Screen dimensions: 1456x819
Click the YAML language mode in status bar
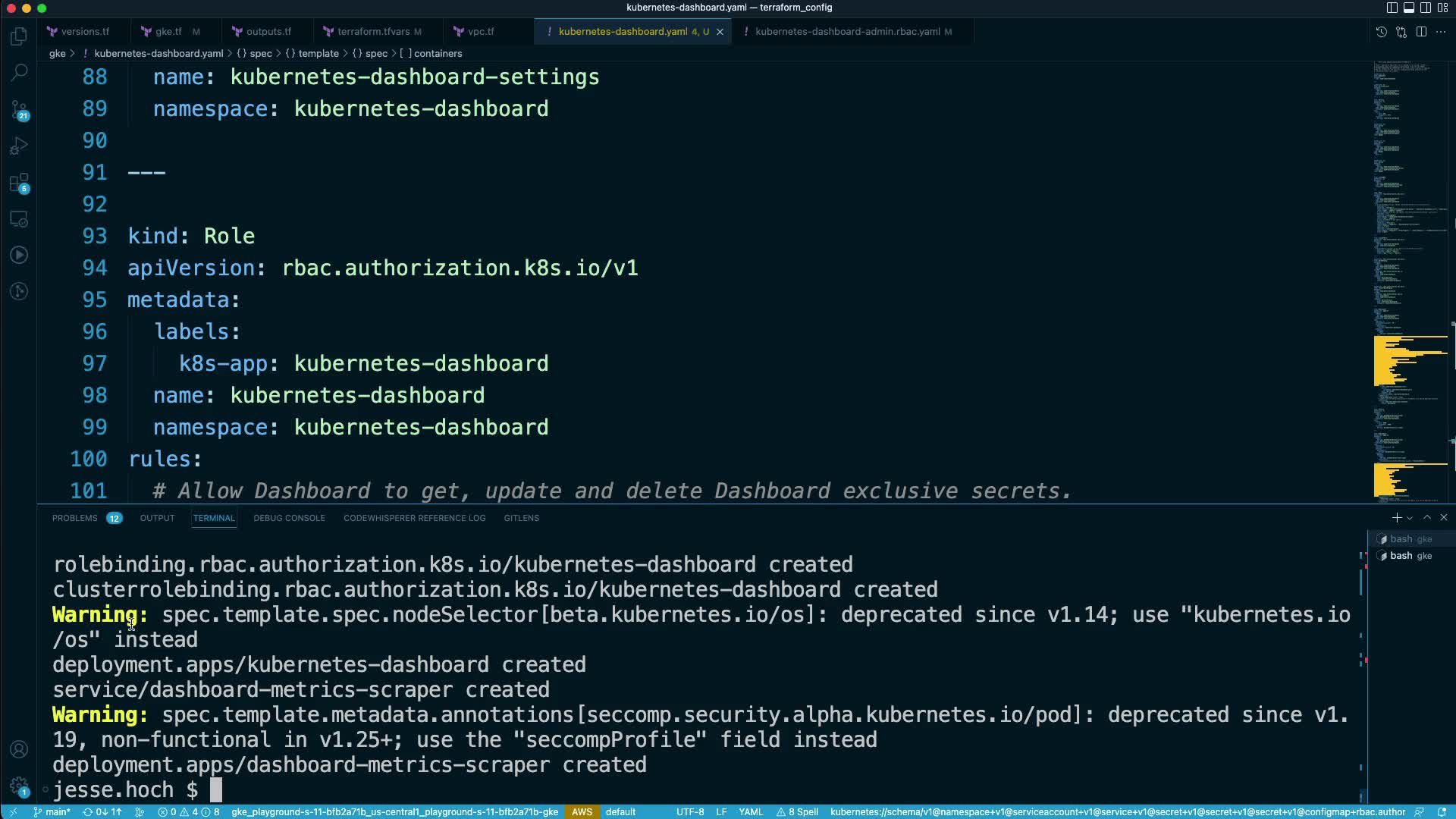(x=750, y=811)
